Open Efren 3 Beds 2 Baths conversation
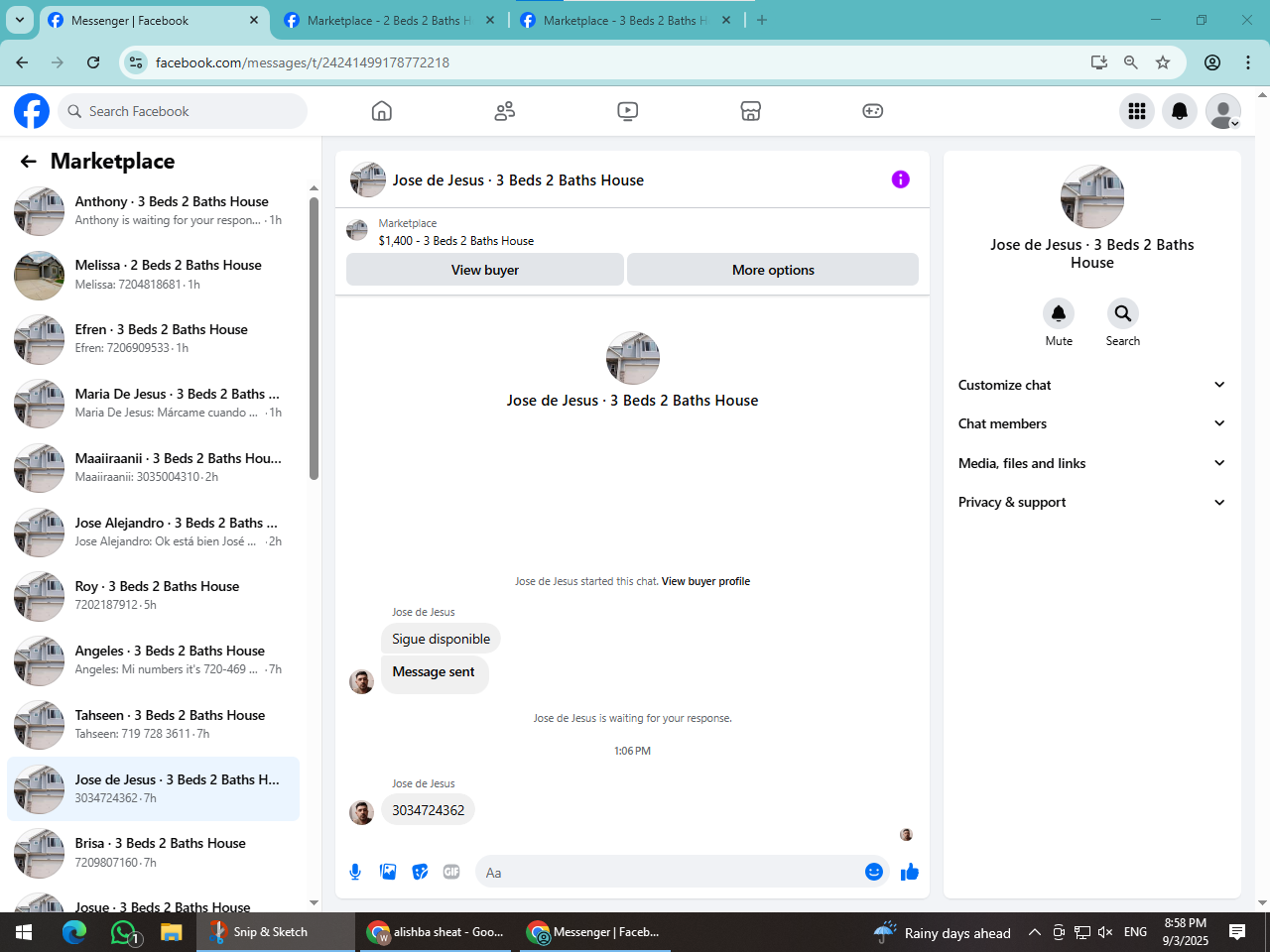Viewport: 1270px width, 952px height. (154, 339)
